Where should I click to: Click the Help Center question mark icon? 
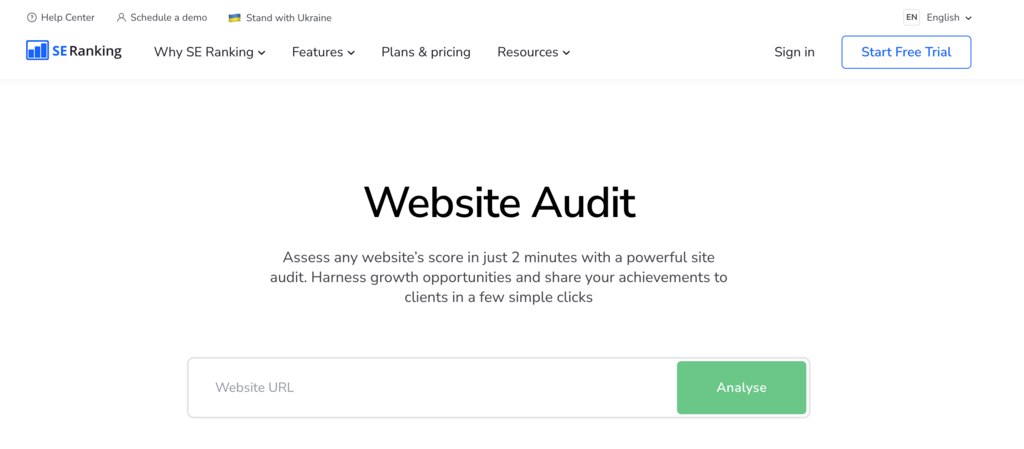click(x=32, y=18)
